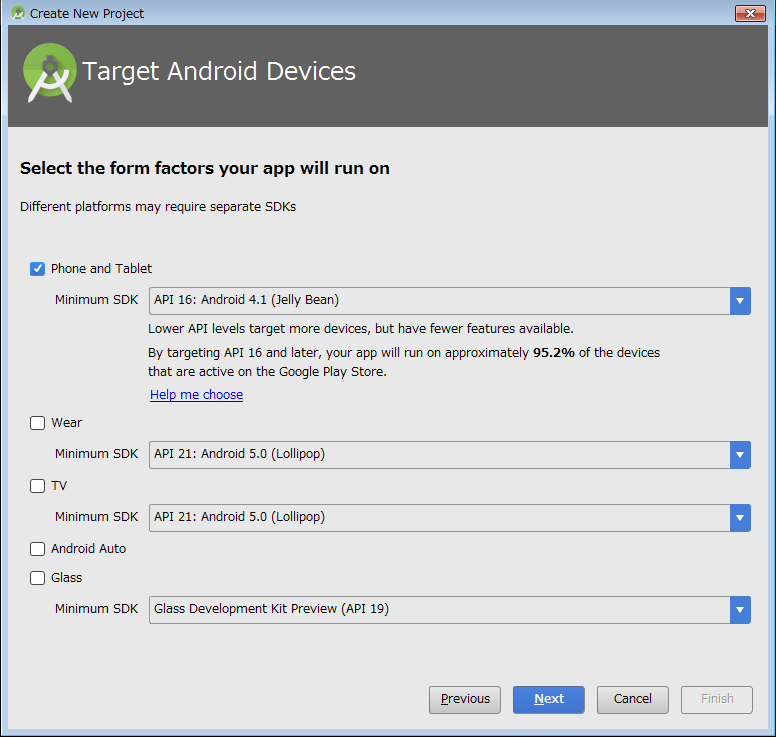Go back with the Previous button

pos(465,699)
